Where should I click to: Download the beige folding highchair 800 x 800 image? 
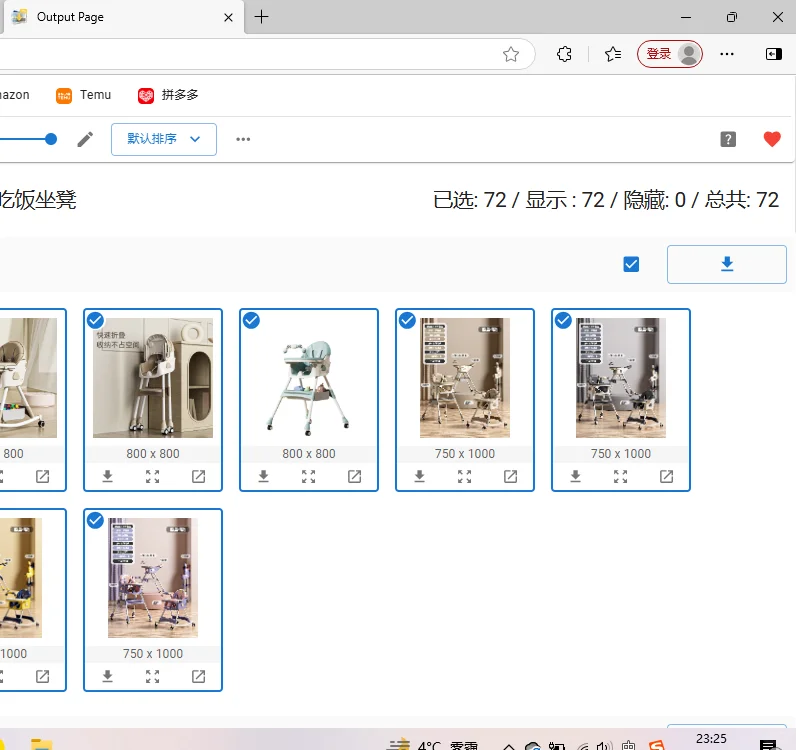(108, 476)
